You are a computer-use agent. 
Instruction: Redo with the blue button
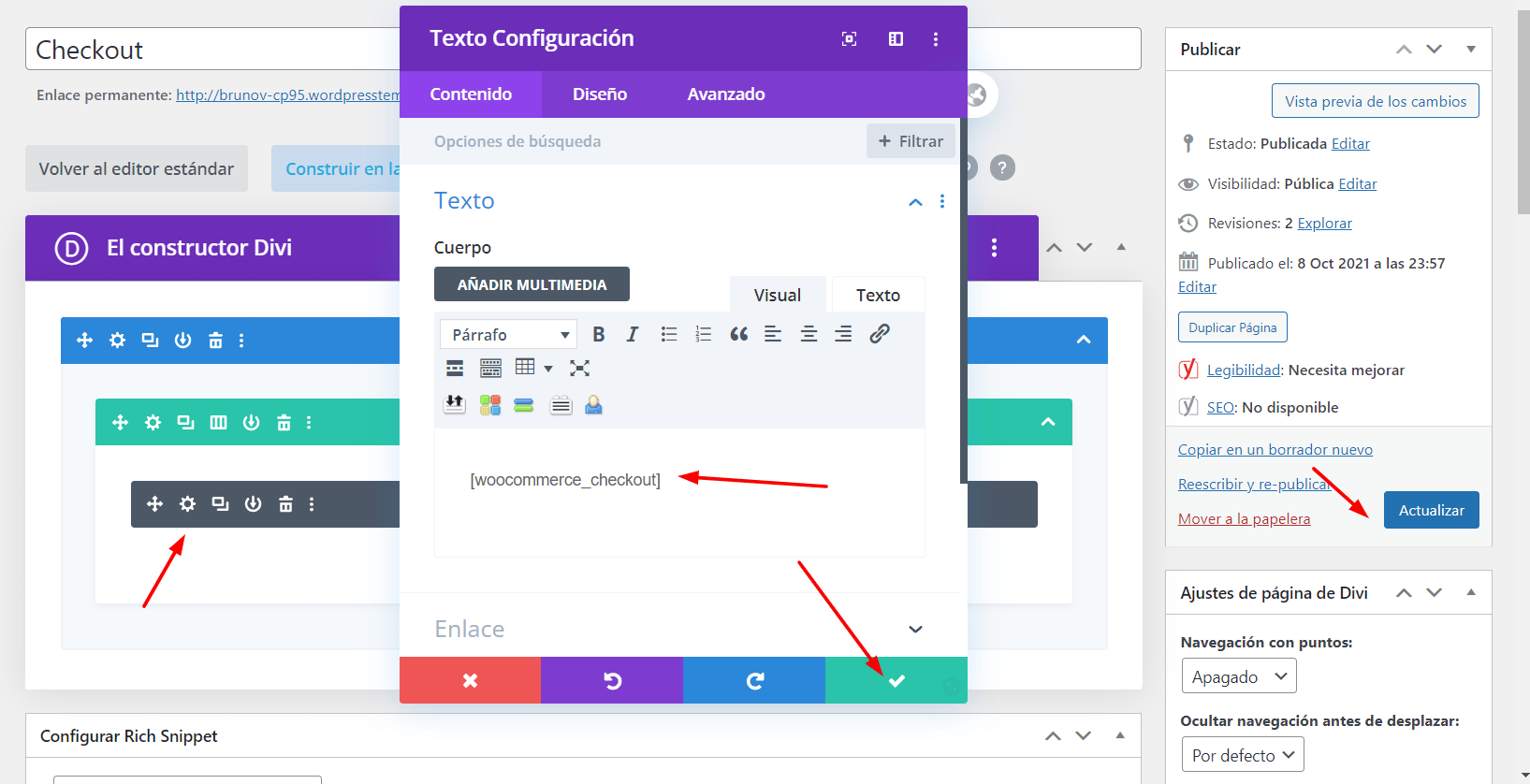click(x=754, y=680)
